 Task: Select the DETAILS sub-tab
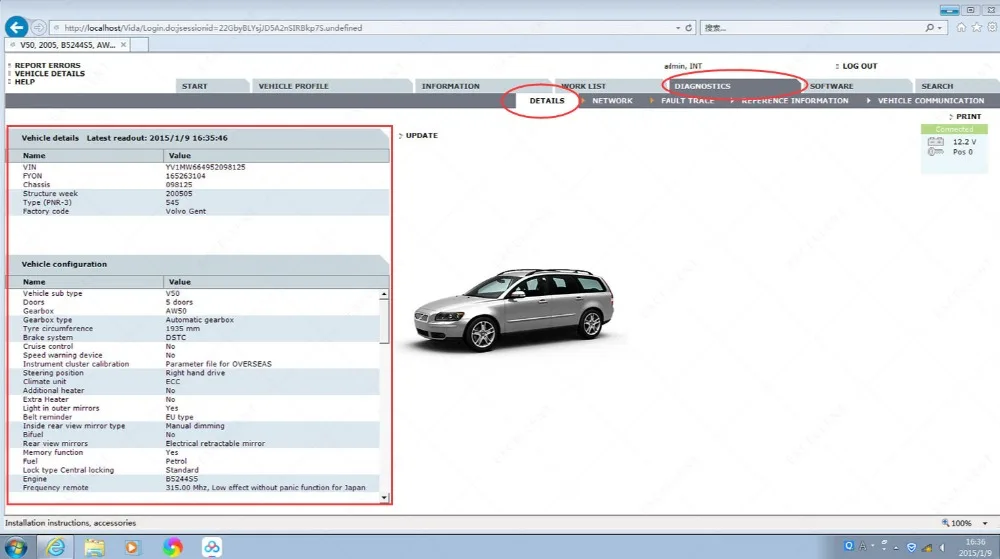coord(547,101)
